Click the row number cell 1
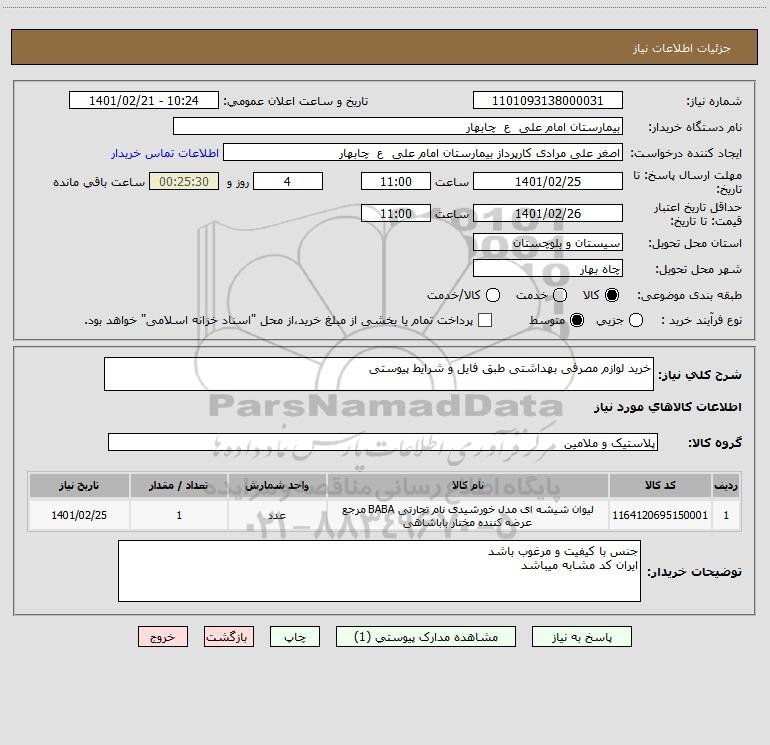This screenshot has height=745, width=770. (726, 515)
